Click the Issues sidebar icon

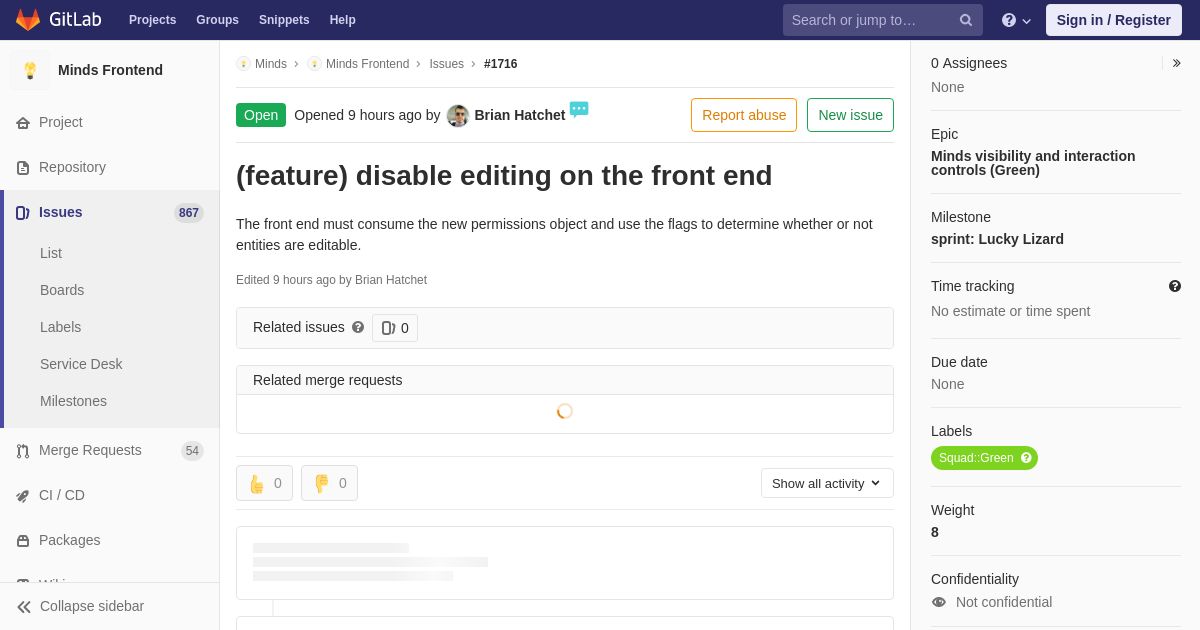coord(23,213)
